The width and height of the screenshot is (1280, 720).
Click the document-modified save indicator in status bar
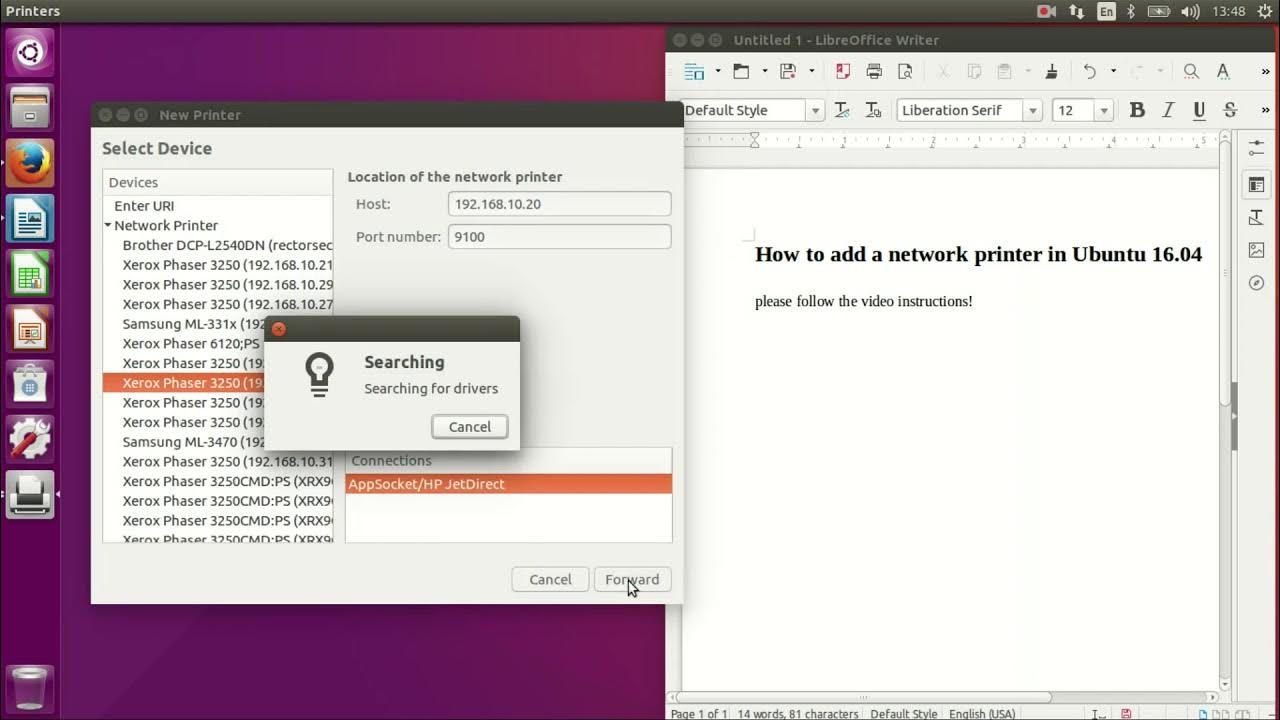[x=1126, y=714]
